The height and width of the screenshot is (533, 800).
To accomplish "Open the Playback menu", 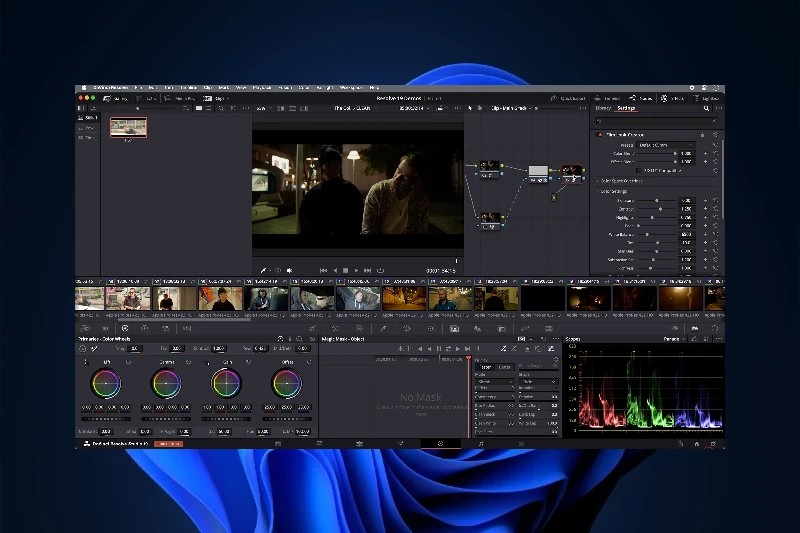I will [262, 88].
